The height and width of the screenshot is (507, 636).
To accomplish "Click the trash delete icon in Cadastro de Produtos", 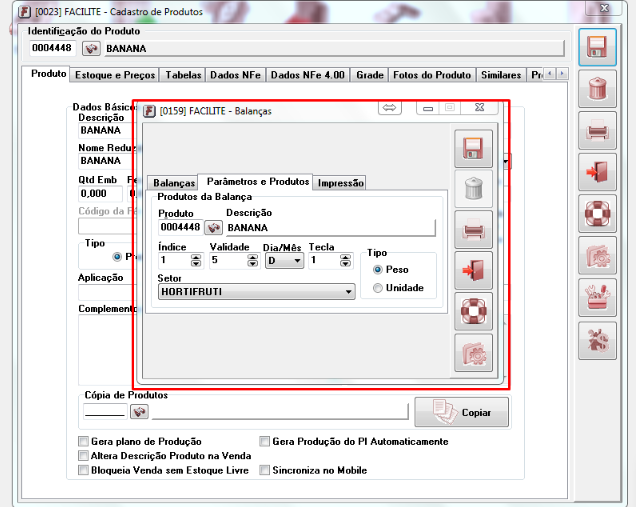I will (x=597, y=89).
